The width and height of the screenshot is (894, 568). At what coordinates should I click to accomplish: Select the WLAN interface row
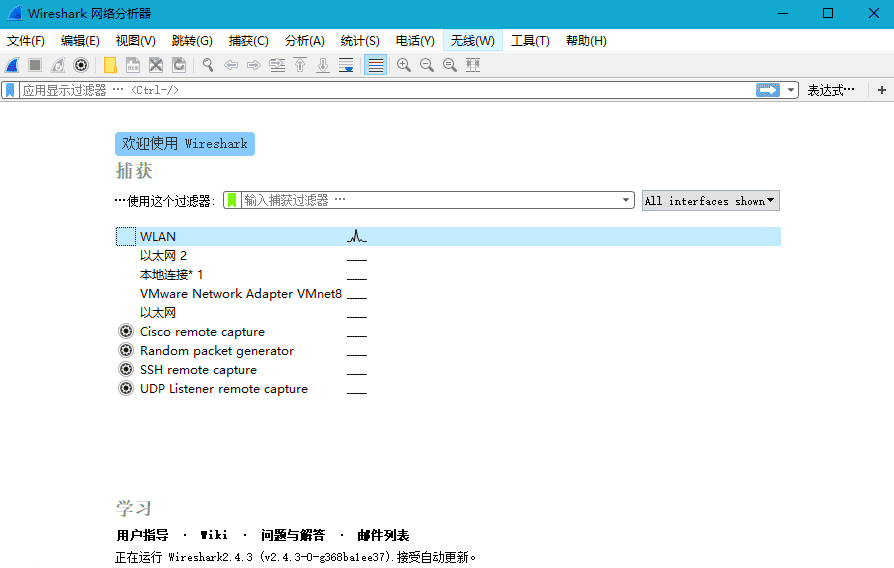point(448,237)
